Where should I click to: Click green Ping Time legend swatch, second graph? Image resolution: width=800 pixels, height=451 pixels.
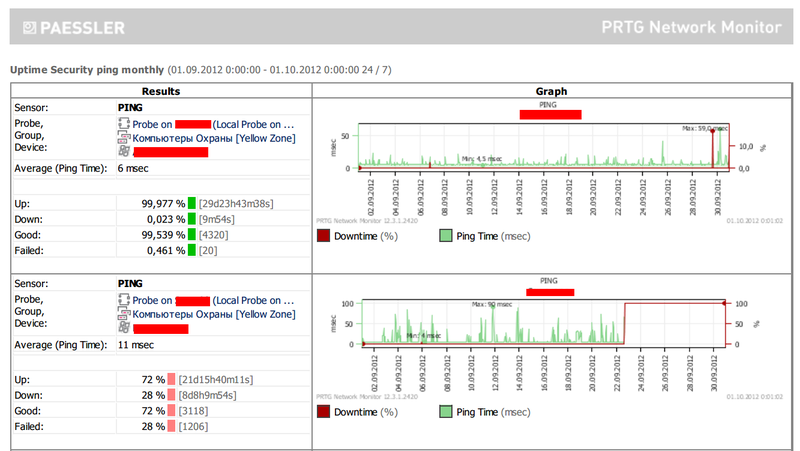[x=445, y=412]
